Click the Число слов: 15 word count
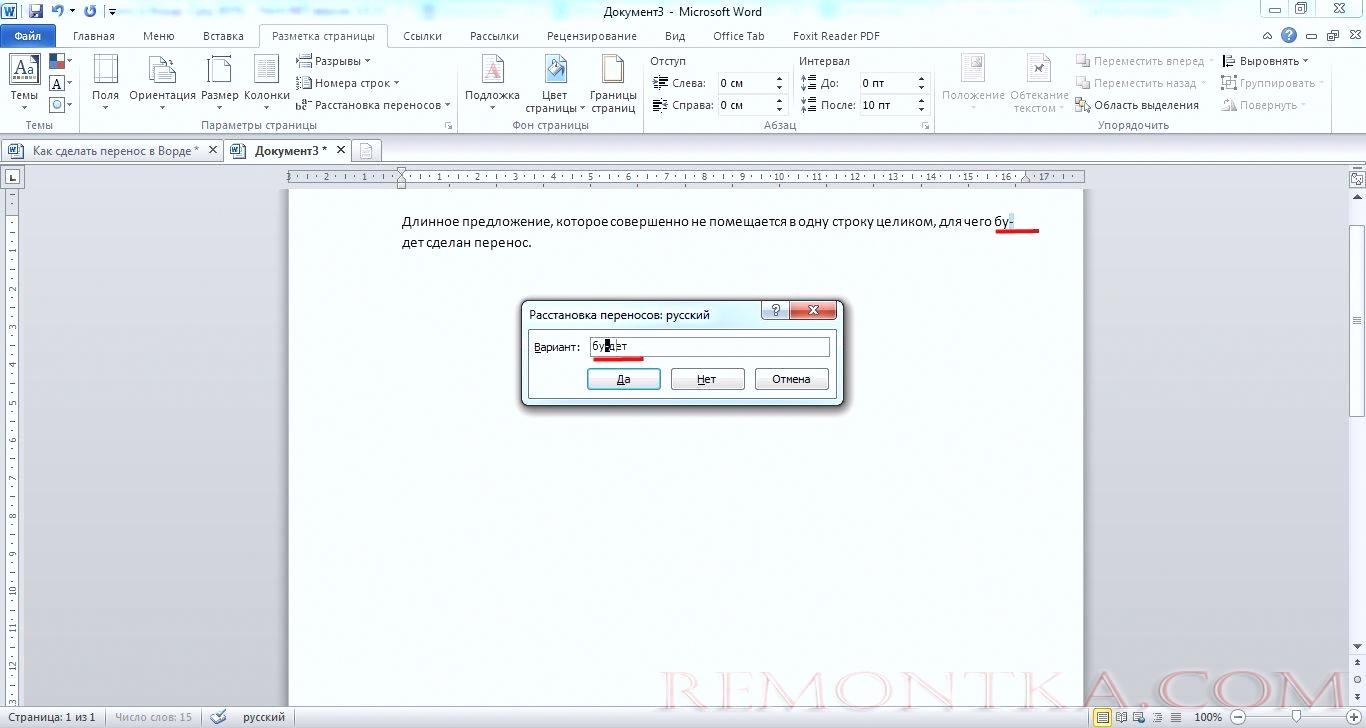The width and height of the screenshot is (1366, 728). click(x=153, y=717)
